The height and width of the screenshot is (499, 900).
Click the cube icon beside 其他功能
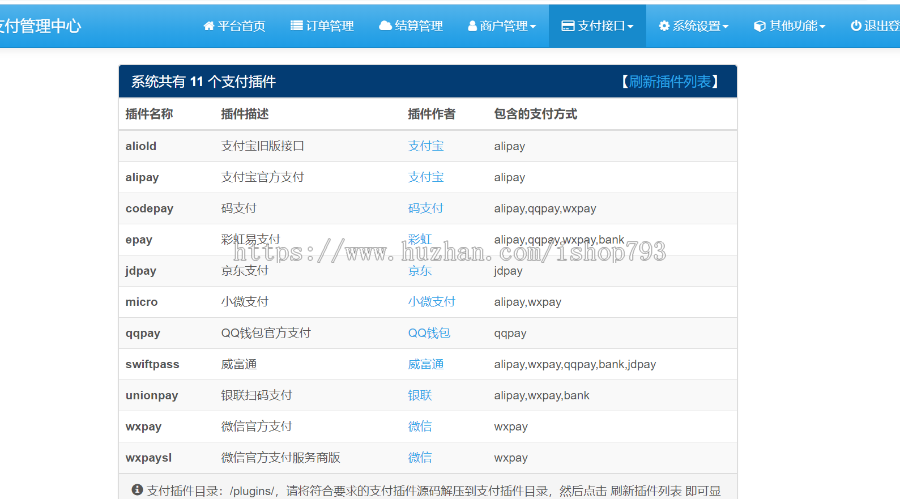click(x=759, y=26)
